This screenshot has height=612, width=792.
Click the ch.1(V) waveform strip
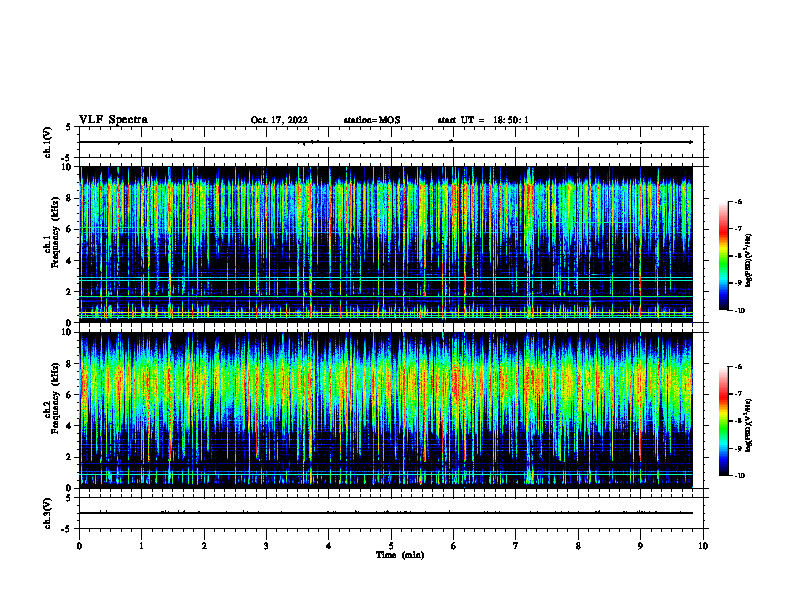coord(391,142)
